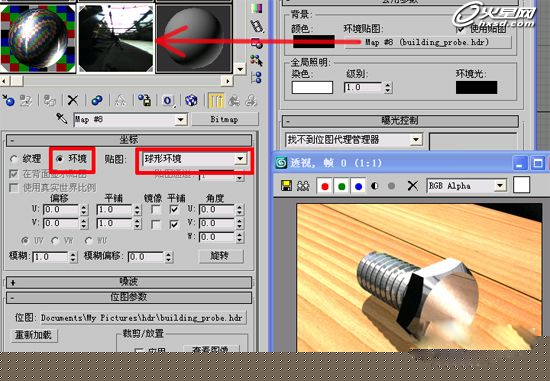Toggle 使用真实世界比例 checkbox

14,188
